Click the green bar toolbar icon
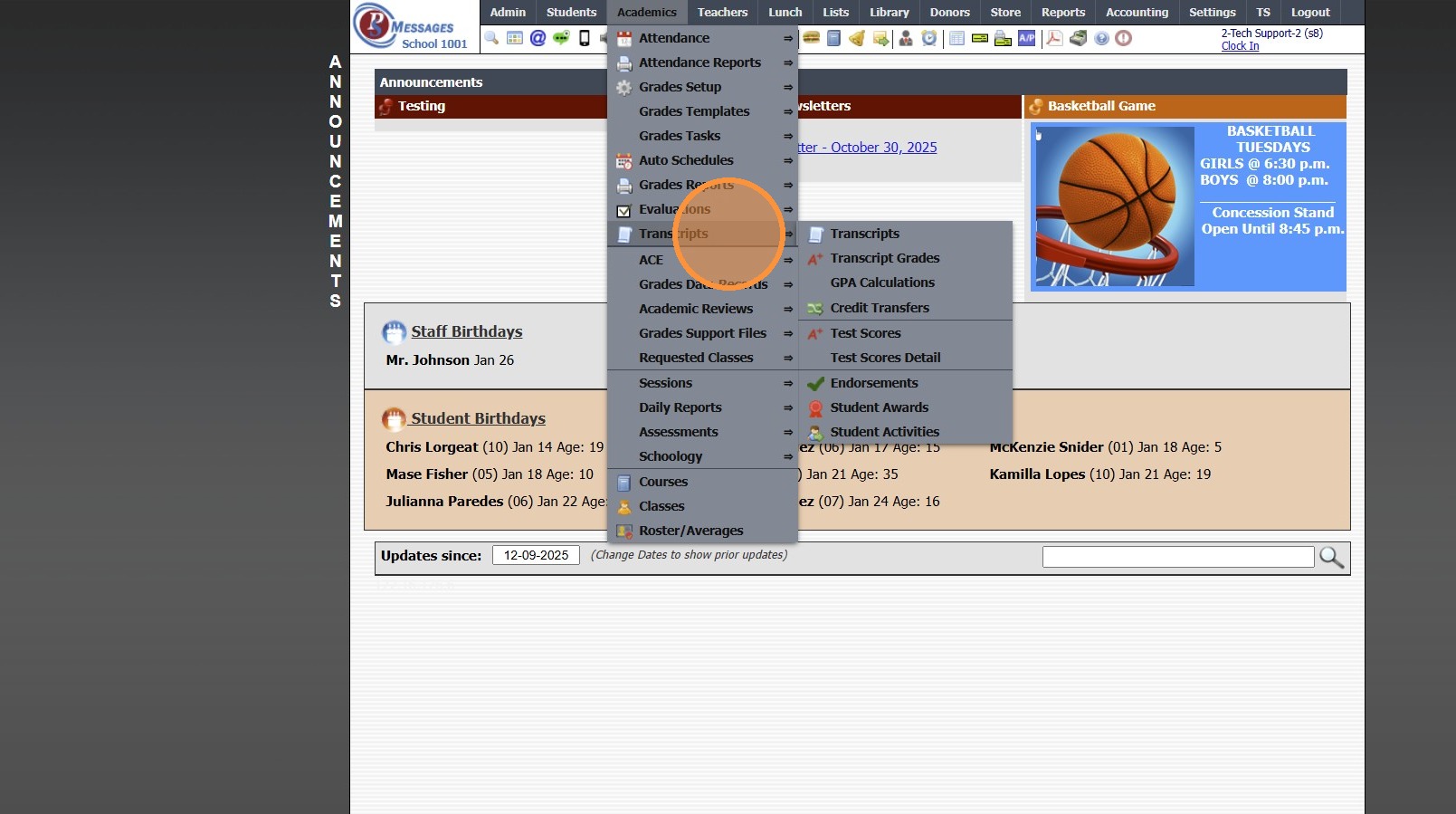This screenshot has width=1456, height=814. (x=980, y=38)
